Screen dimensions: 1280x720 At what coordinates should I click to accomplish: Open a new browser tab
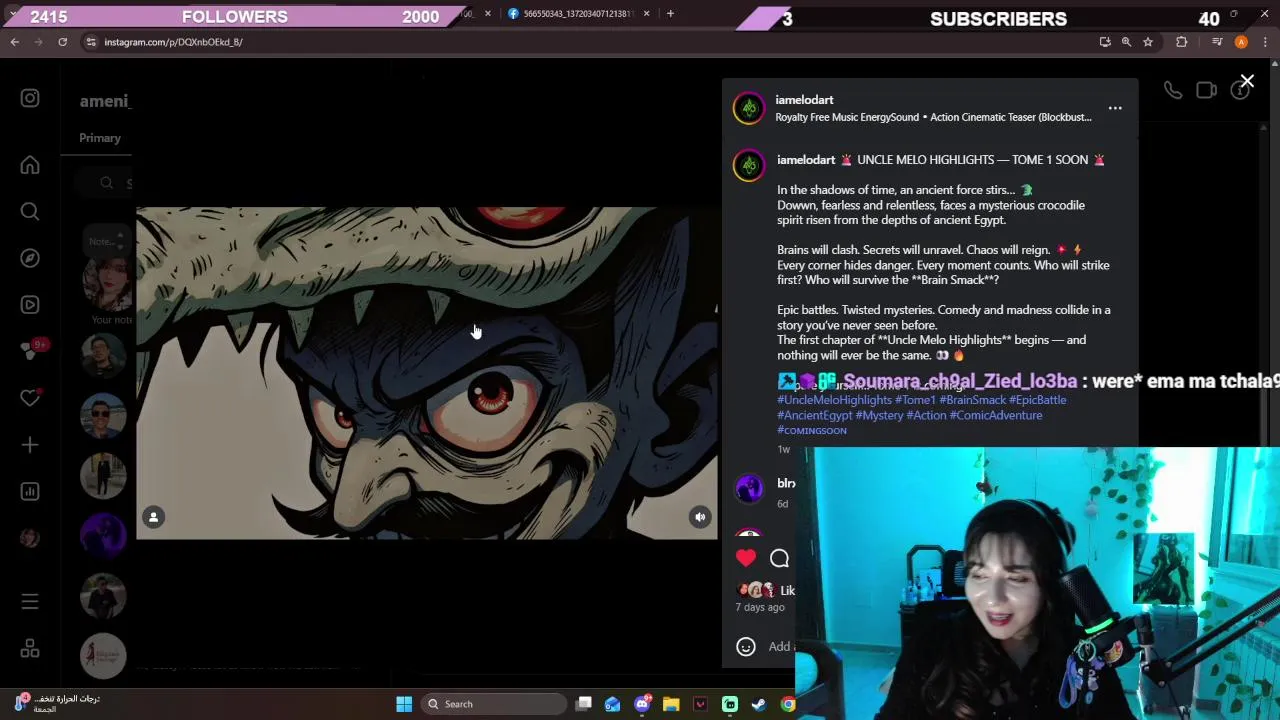[x=670, y=14]
